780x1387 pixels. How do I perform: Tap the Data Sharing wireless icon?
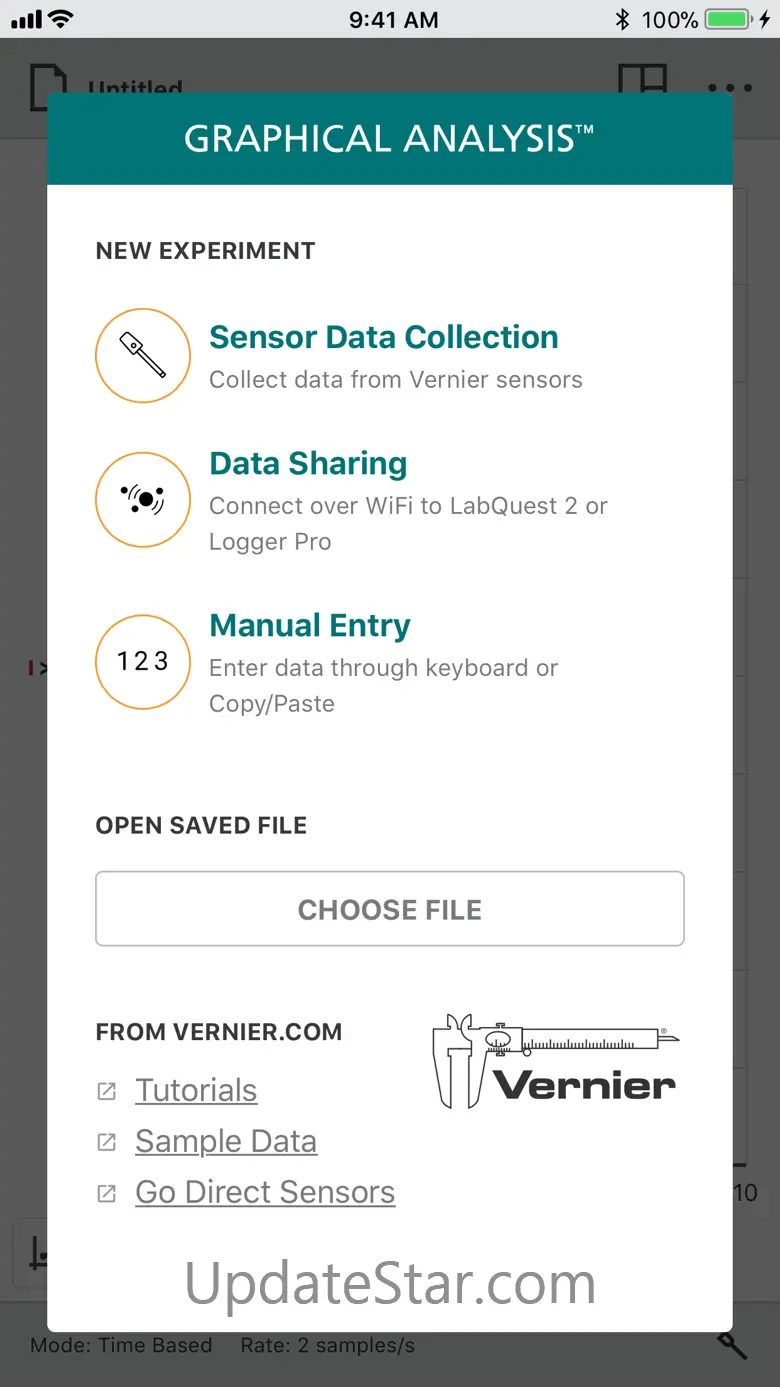[x=143, y=499]
